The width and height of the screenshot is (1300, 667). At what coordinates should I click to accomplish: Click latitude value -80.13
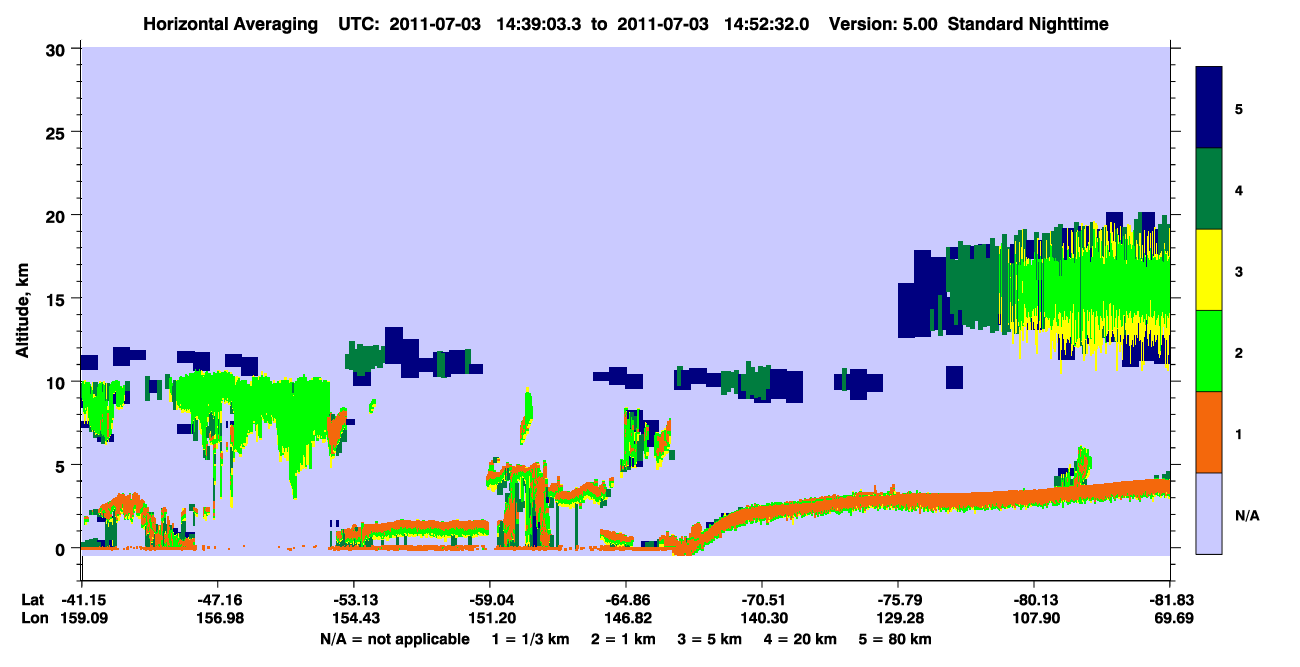coord(1033,599)
